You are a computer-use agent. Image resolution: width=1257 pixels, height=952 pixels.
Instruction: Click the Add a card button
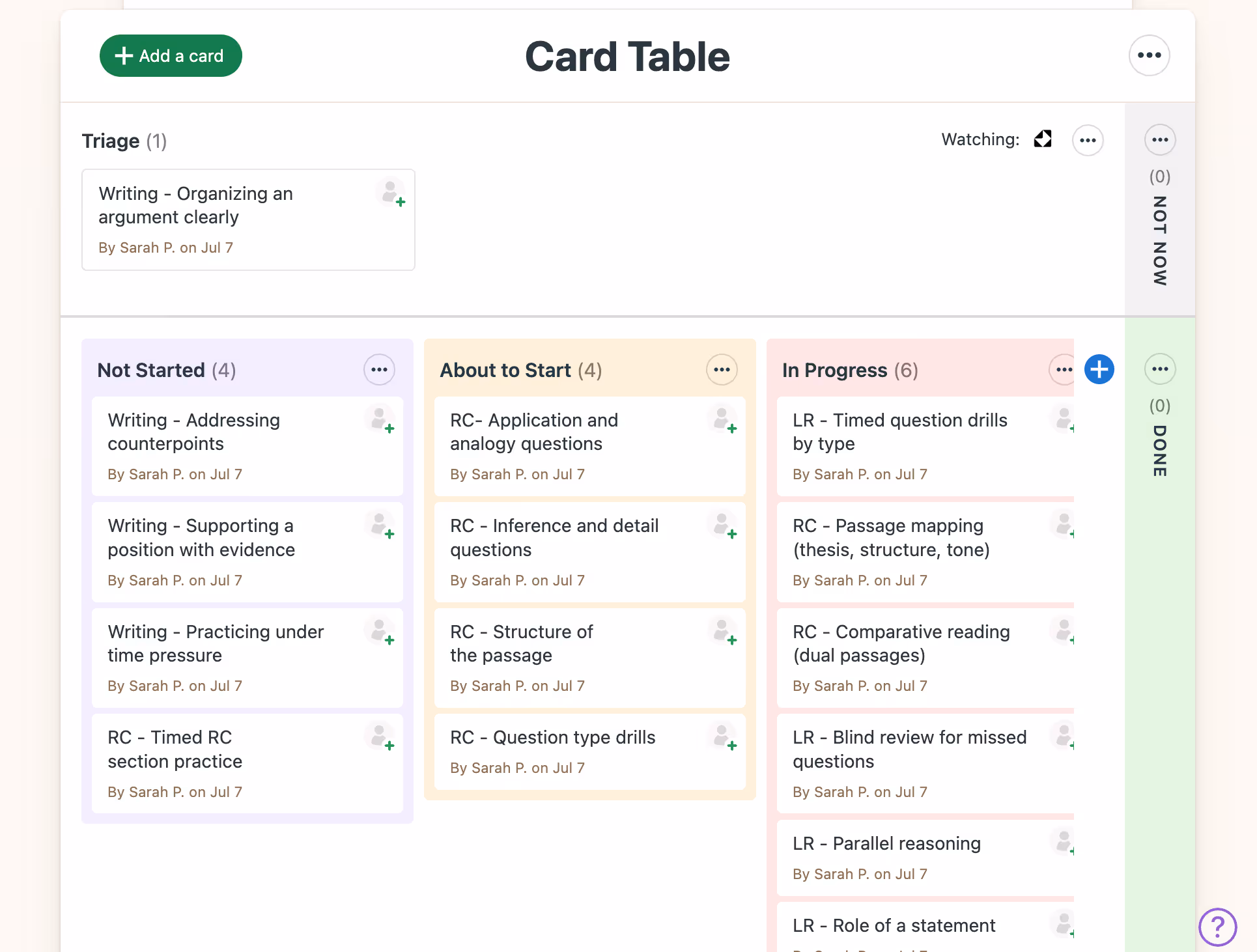click(171, 55)
